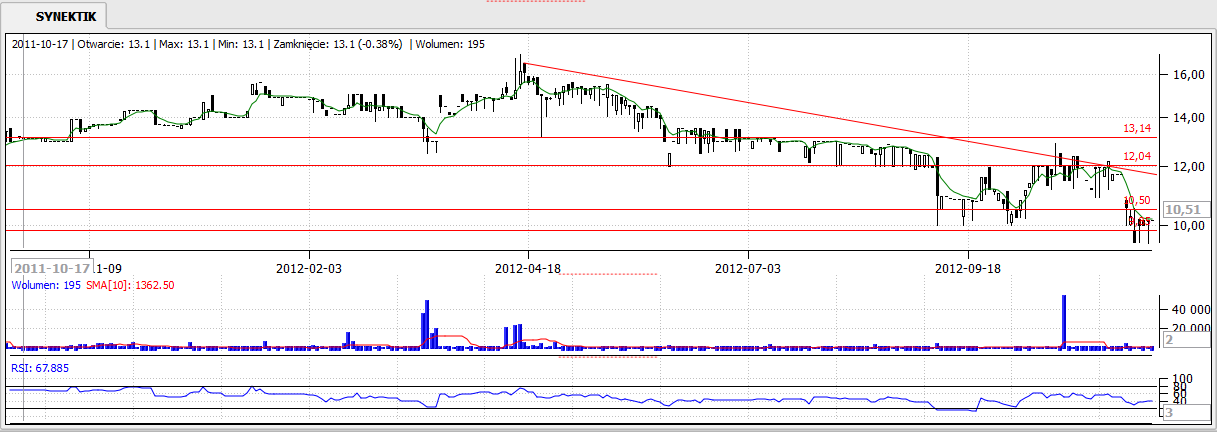Click the tallest volume bar near October 2012
Image resolution: width=1217 pixels, height=432 pixels.
pyautogui.click(x=1064, y=320)
